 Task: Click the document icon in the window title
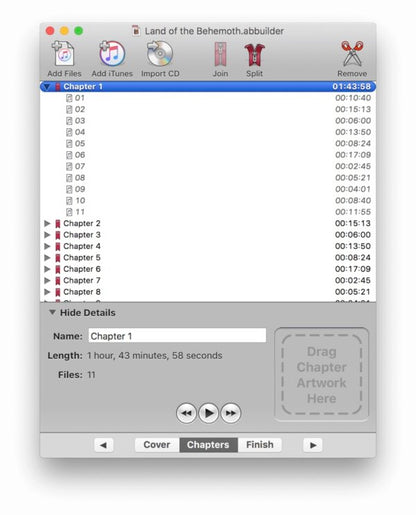point(136,31)
